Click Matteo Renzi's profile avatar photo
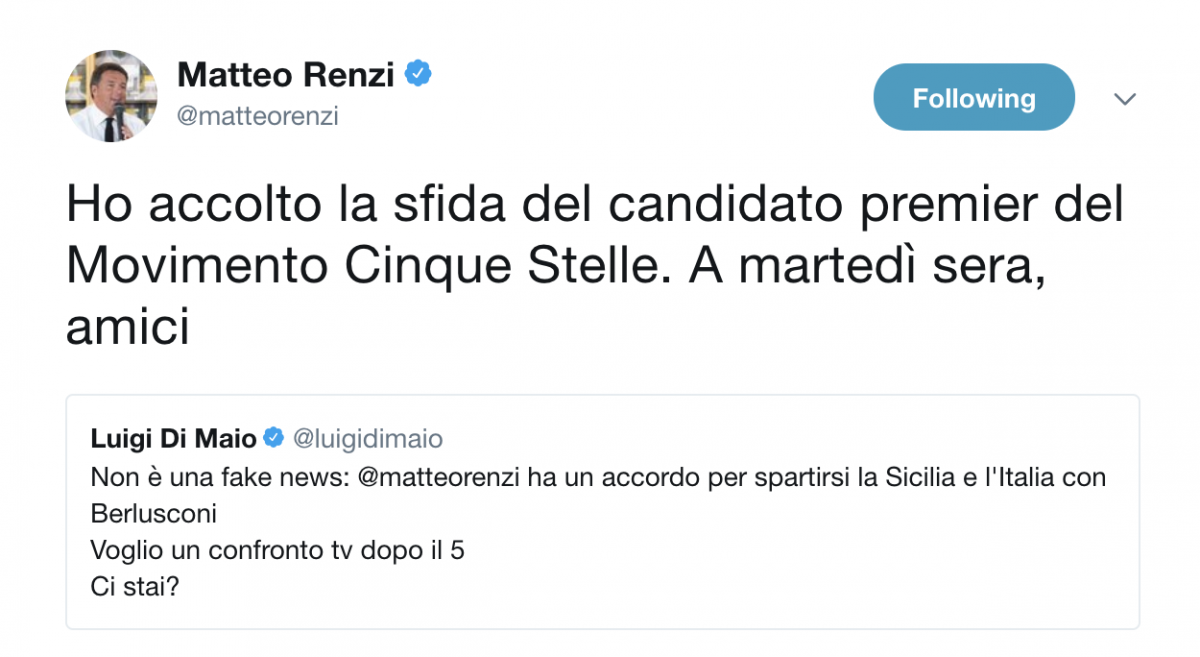The image size is (1200, 657). pos(111,95)
